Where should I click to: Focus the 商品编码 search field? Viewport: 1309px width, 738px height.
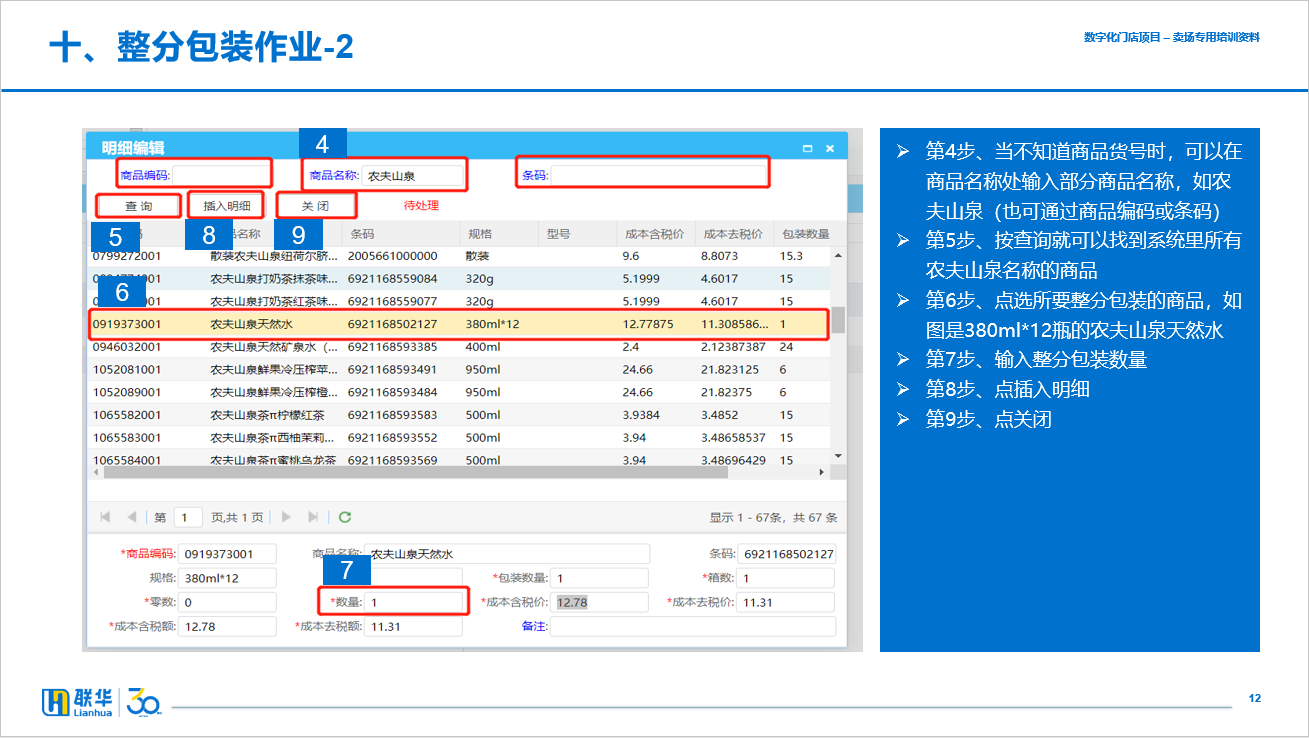tap(221, 175)
